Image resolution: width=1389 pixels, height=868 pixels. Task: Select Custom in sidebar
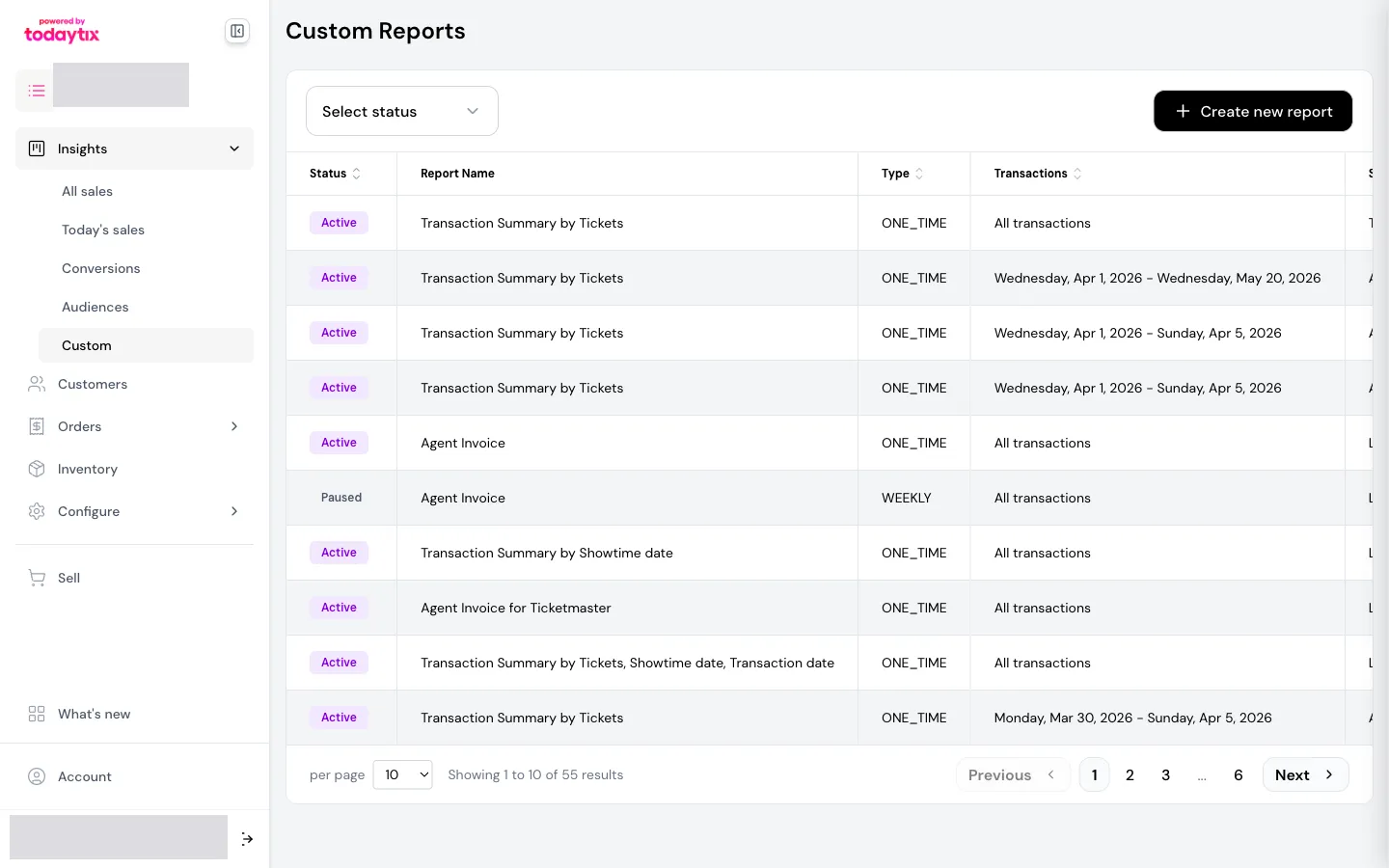coord(146,345)
